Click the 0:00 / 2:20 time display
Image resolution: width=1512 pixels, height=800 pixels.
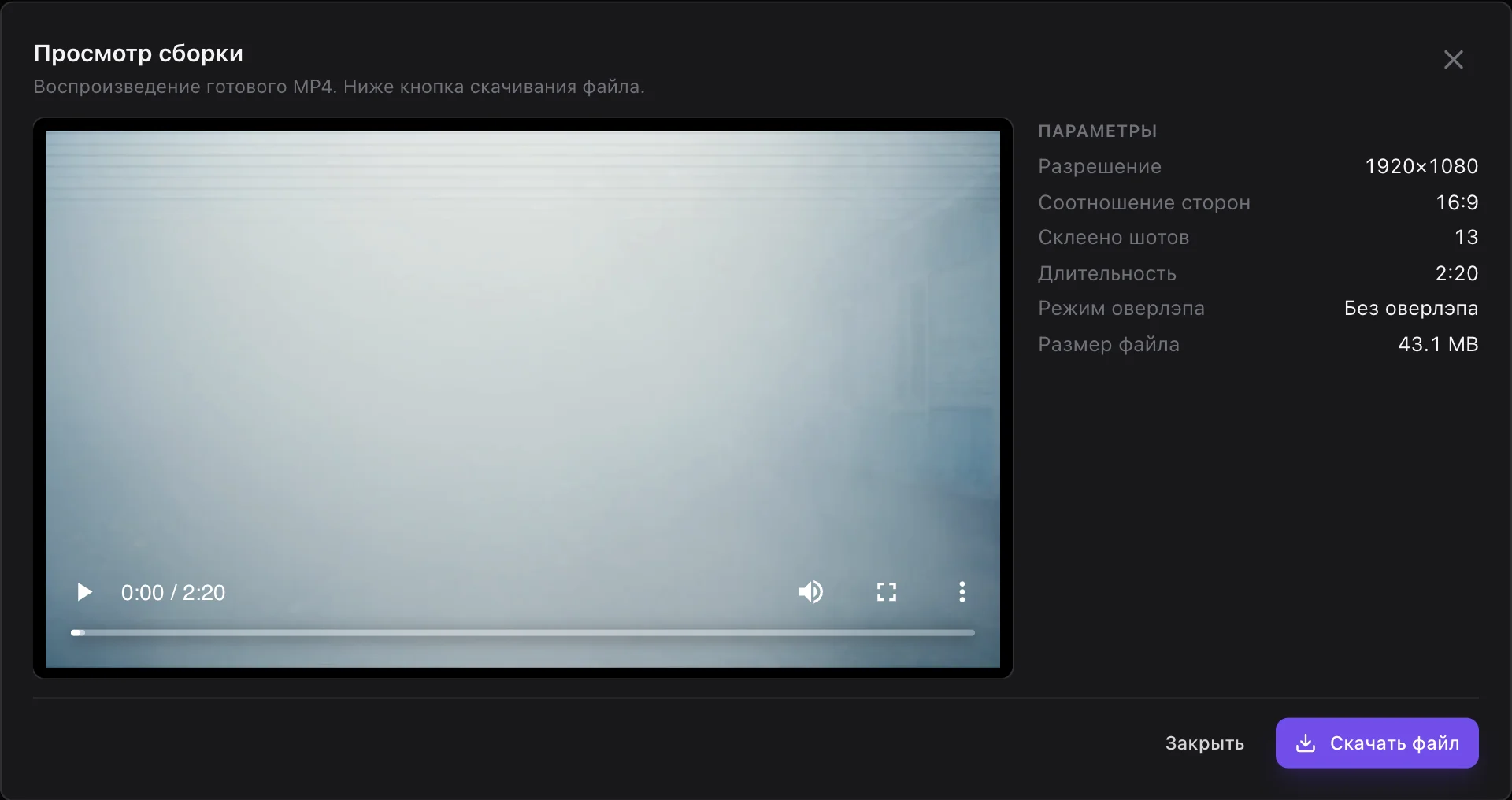click(x=173, y=592)
